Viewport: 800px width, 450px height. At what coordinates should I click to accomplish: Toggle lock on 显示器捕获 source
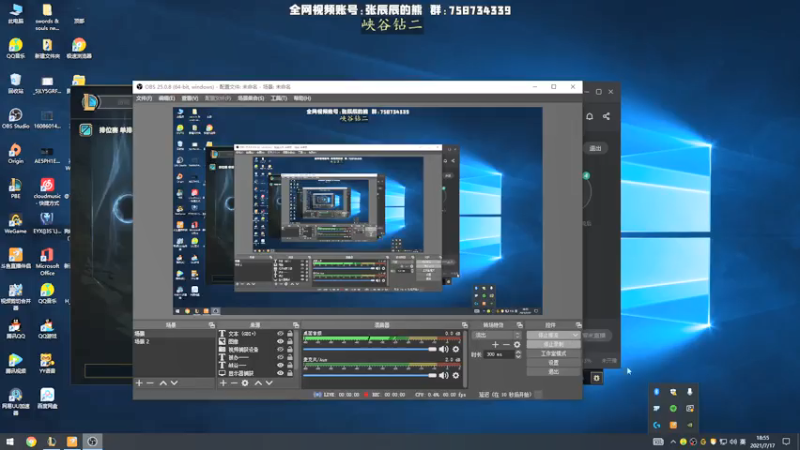coord(290,373)
